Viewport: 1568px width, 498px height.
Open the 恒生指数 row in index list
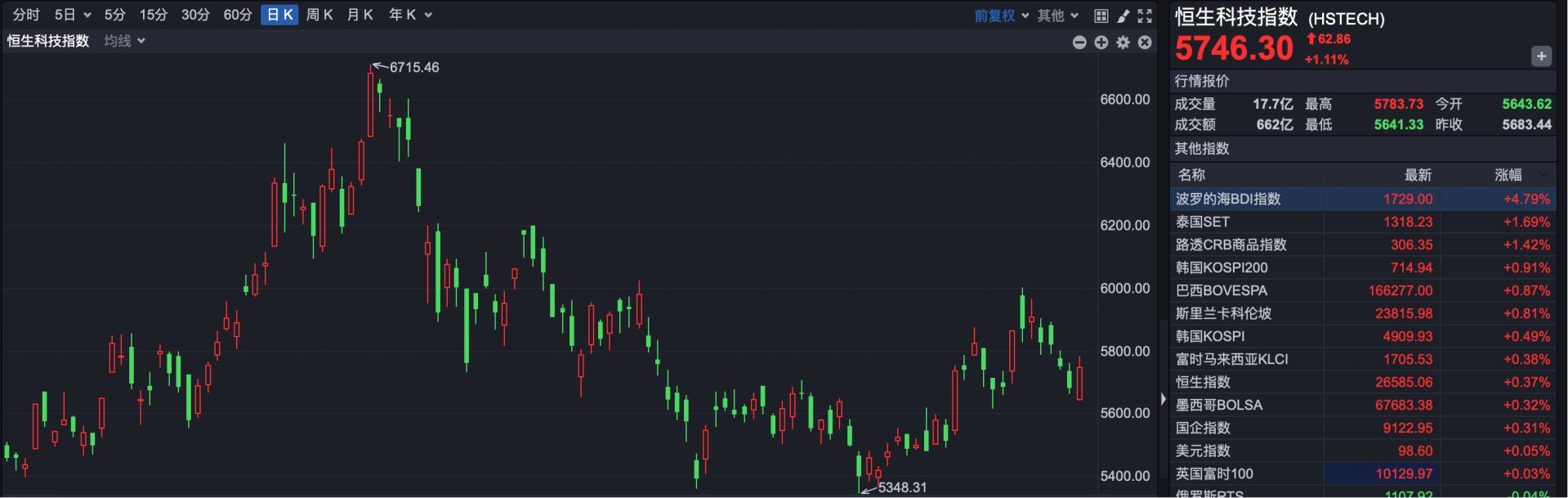click(1203, 382)
